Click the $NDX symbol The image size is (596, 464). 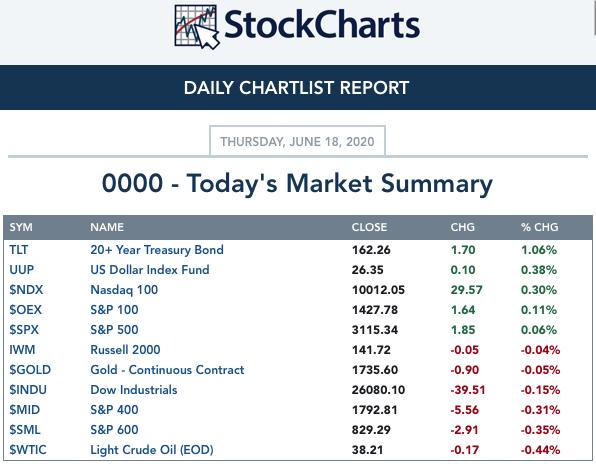(26, 290)
